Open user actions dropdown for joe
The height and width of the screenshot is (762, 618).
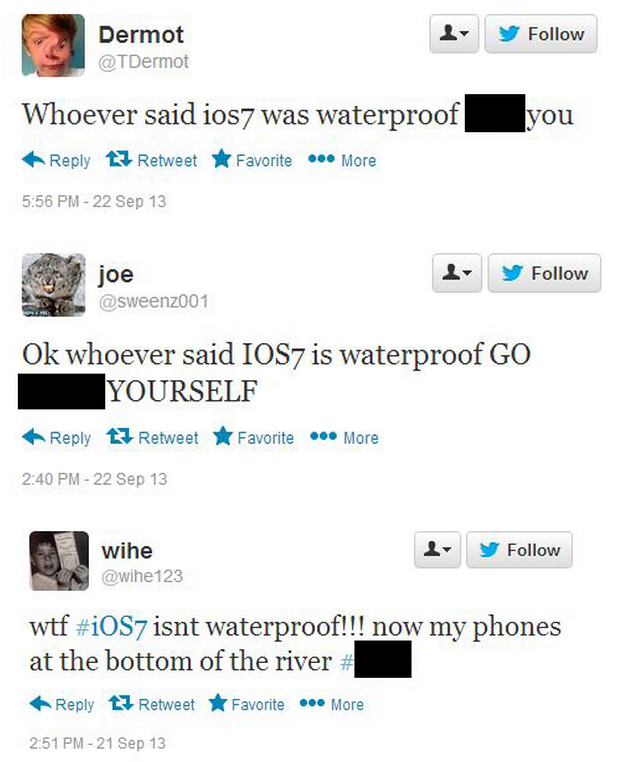point(457,273)
